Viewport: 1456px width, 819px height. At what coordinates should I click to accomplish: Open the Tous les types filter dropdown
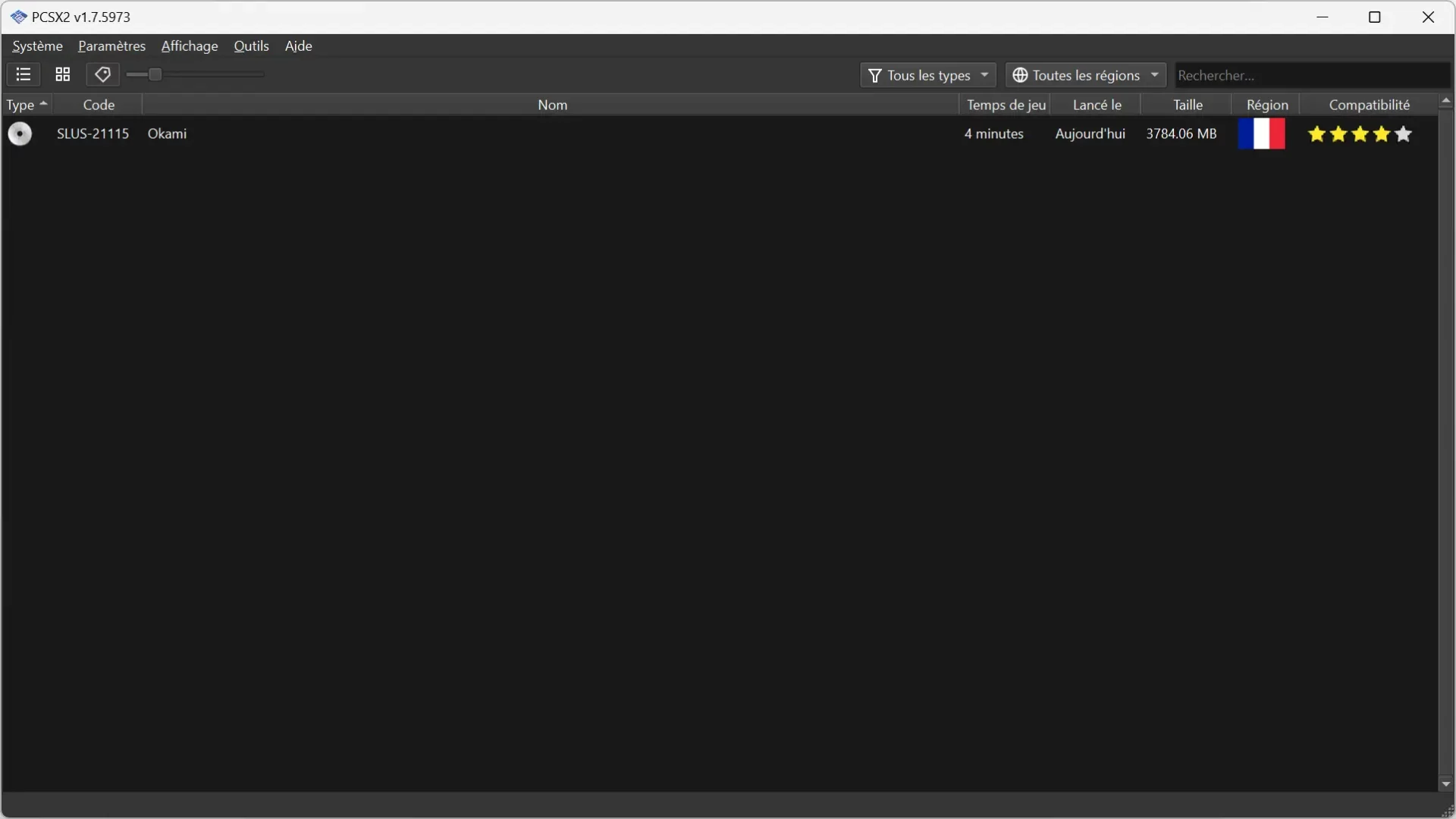pyautogui.click(x=928, y=75)
